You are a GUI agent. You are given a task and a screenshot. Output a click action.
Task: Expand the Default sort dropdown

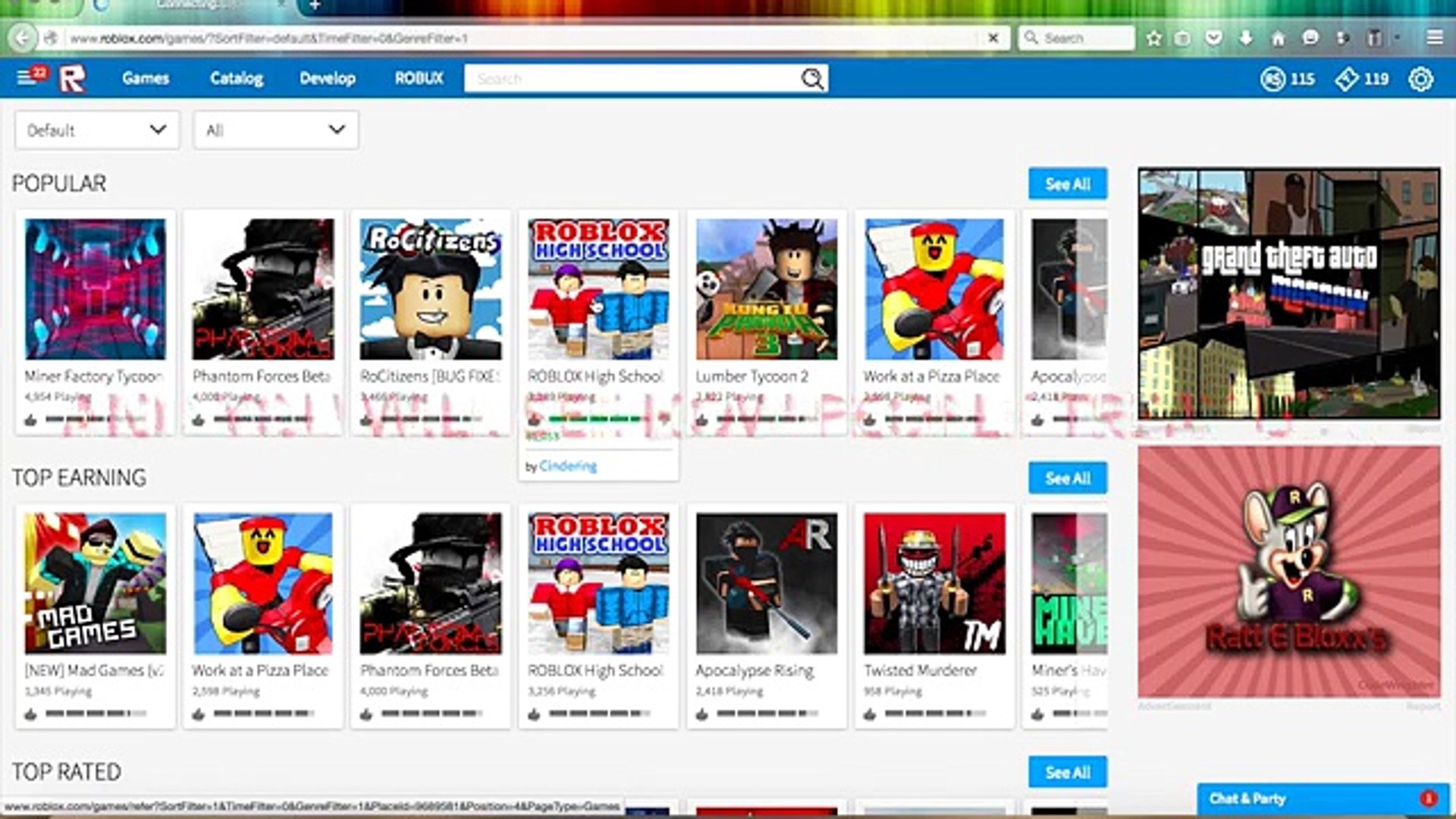pyautogui.click(x=97, y=130)
